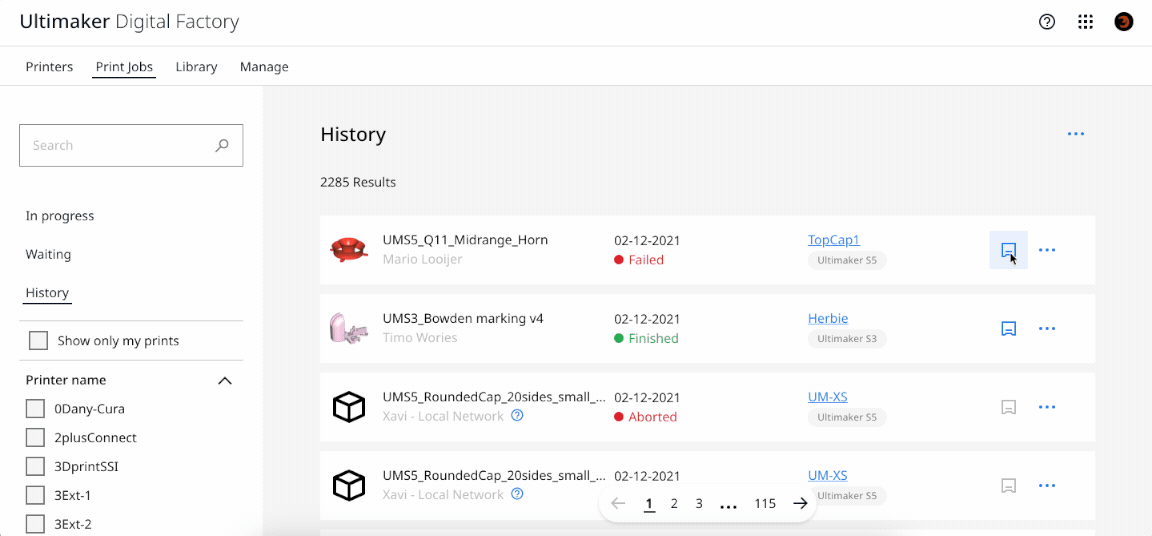Open note icon for UMS3_Bowden marking job
Viewport: 1152px width, 536px height.
coord(1008,329)
